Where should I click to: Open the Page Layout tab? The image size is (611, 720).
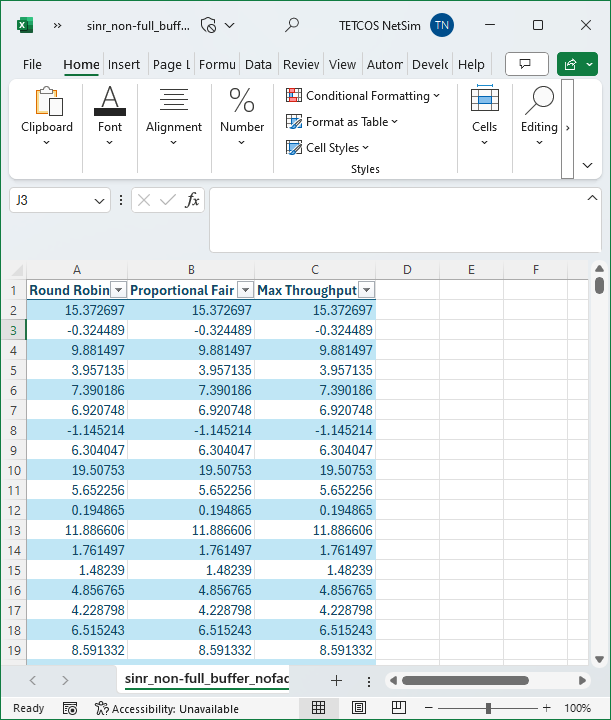click(171, 65)
